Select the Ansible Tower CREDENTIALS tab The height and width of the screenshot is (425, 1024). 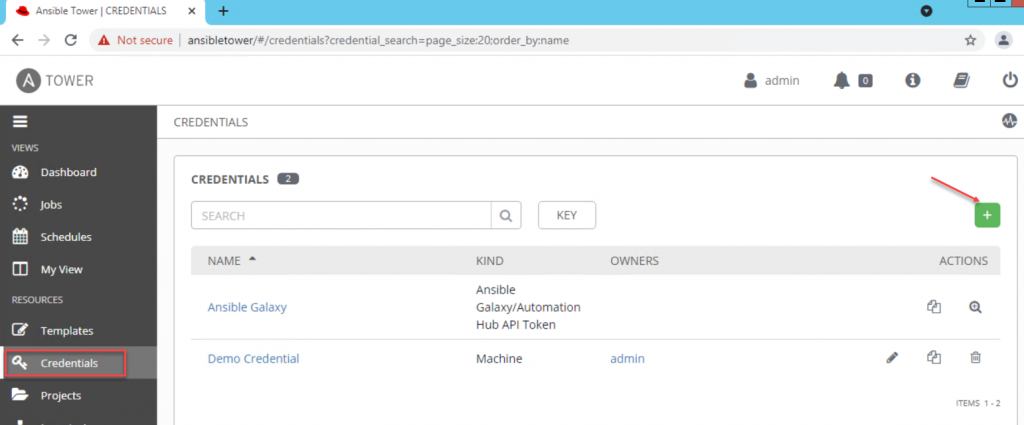101,11
